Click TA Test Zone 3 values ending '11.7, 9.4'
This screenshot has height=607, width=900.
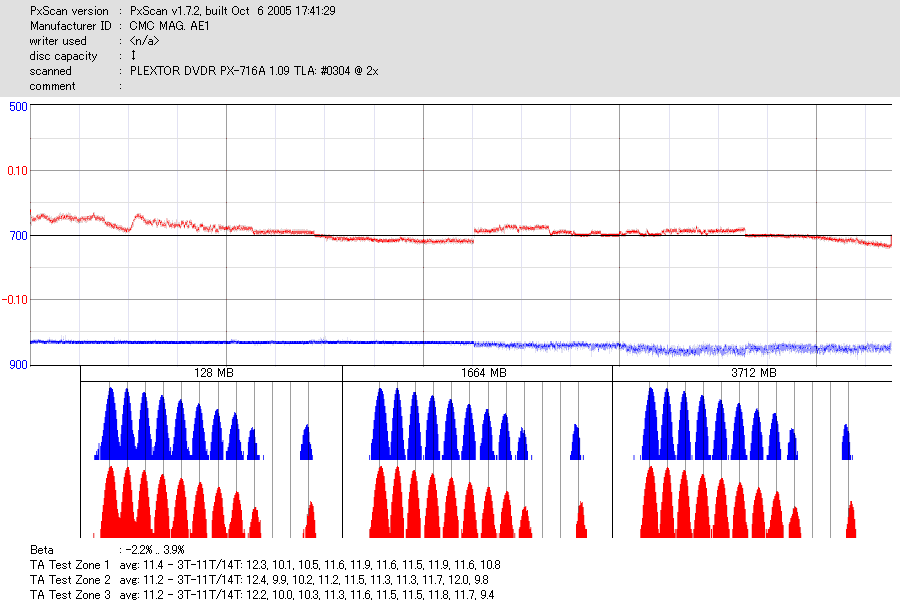(474, 594)
